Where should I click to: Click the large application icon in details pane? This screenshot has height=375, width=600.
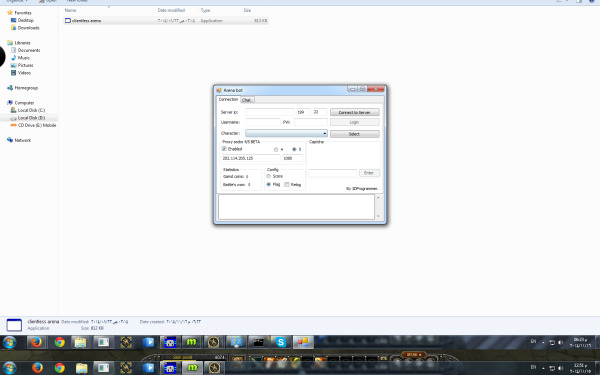[x=14, y=325]
